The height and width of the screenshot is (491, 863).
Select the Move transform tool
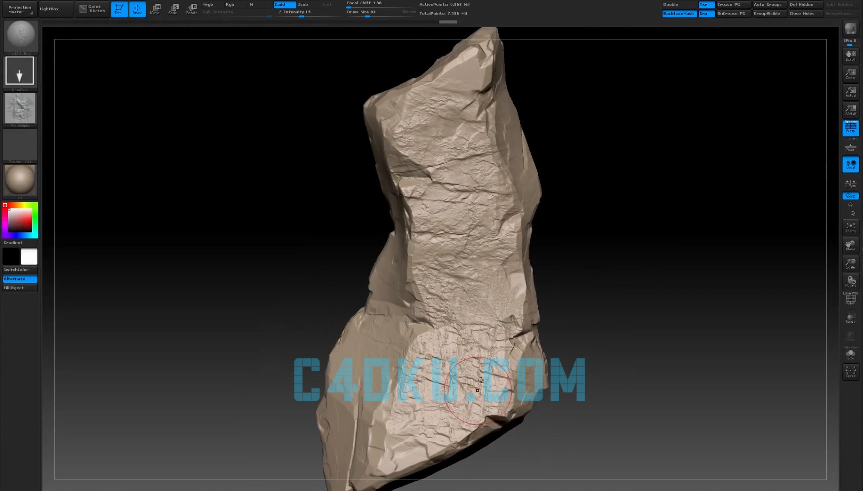[x=156, y=9]
